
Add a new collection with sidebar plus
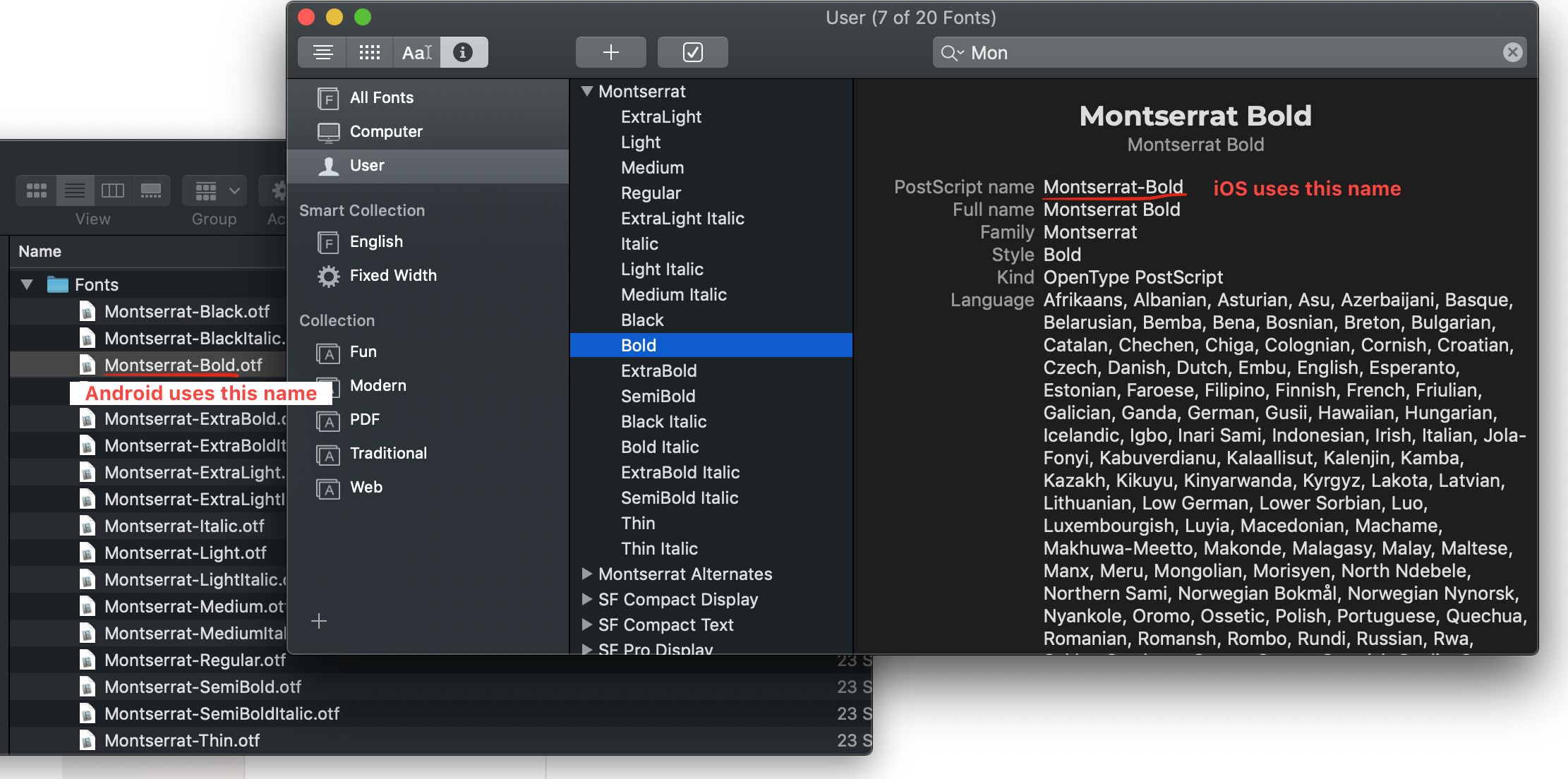[319, 621]
